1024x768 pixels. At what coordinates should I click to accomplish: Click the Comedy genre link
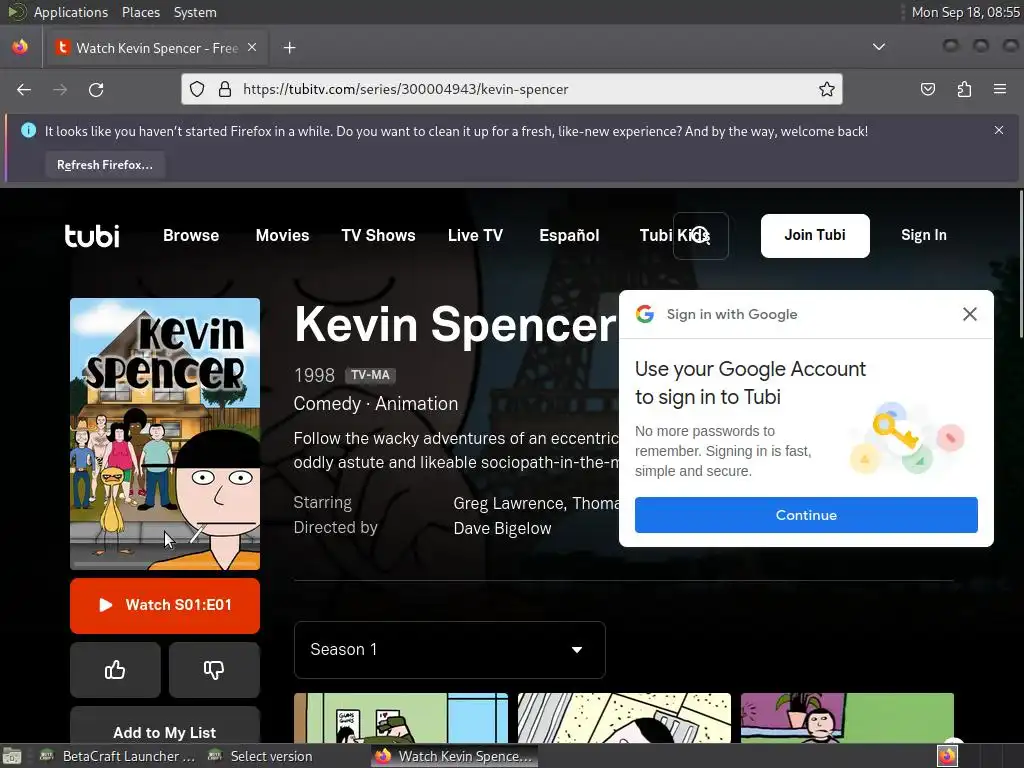pyautogui.click(x=327, y=404)
